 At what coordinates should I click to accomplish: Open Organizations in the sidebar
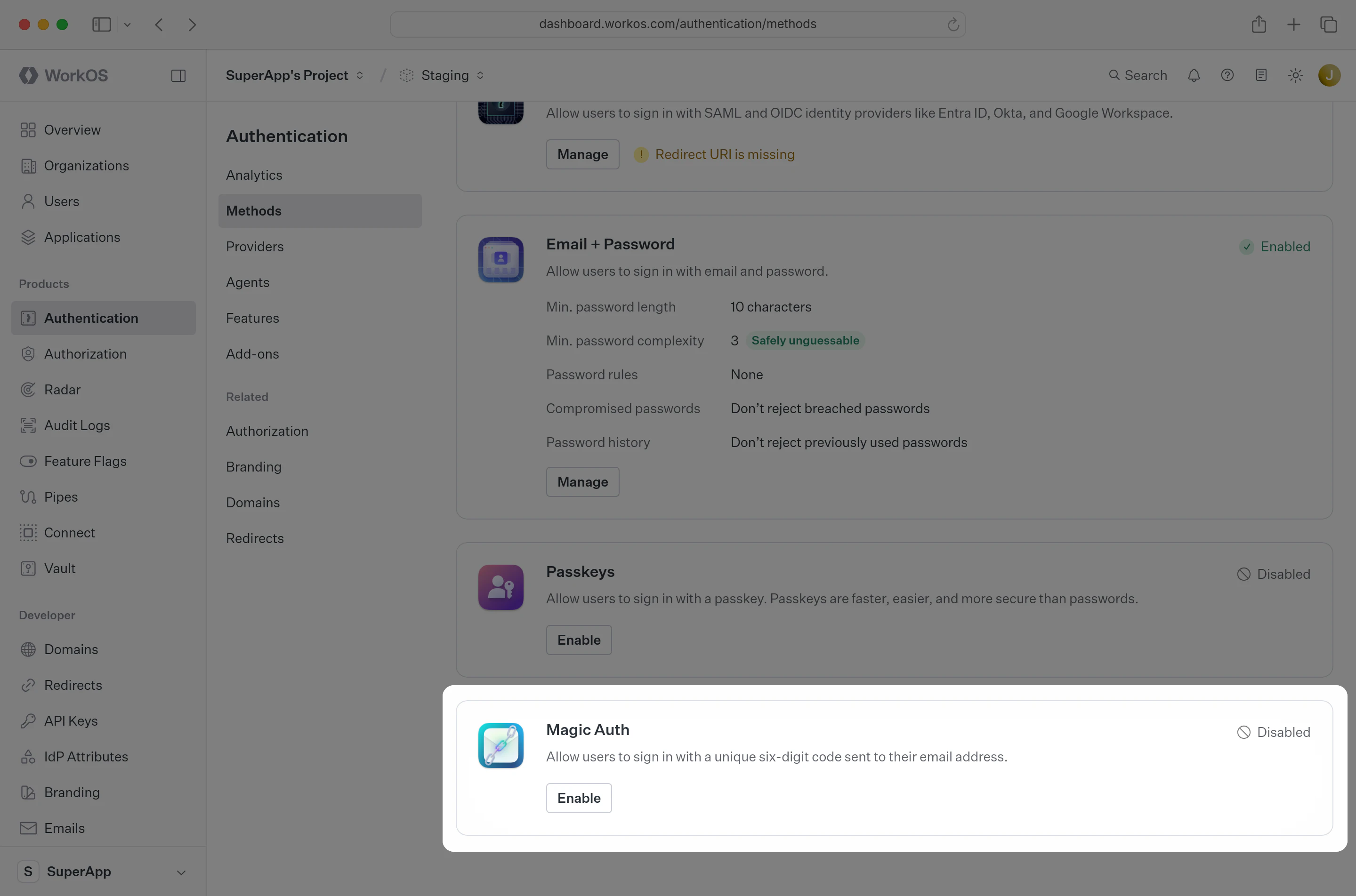click(x=104, y=166)
